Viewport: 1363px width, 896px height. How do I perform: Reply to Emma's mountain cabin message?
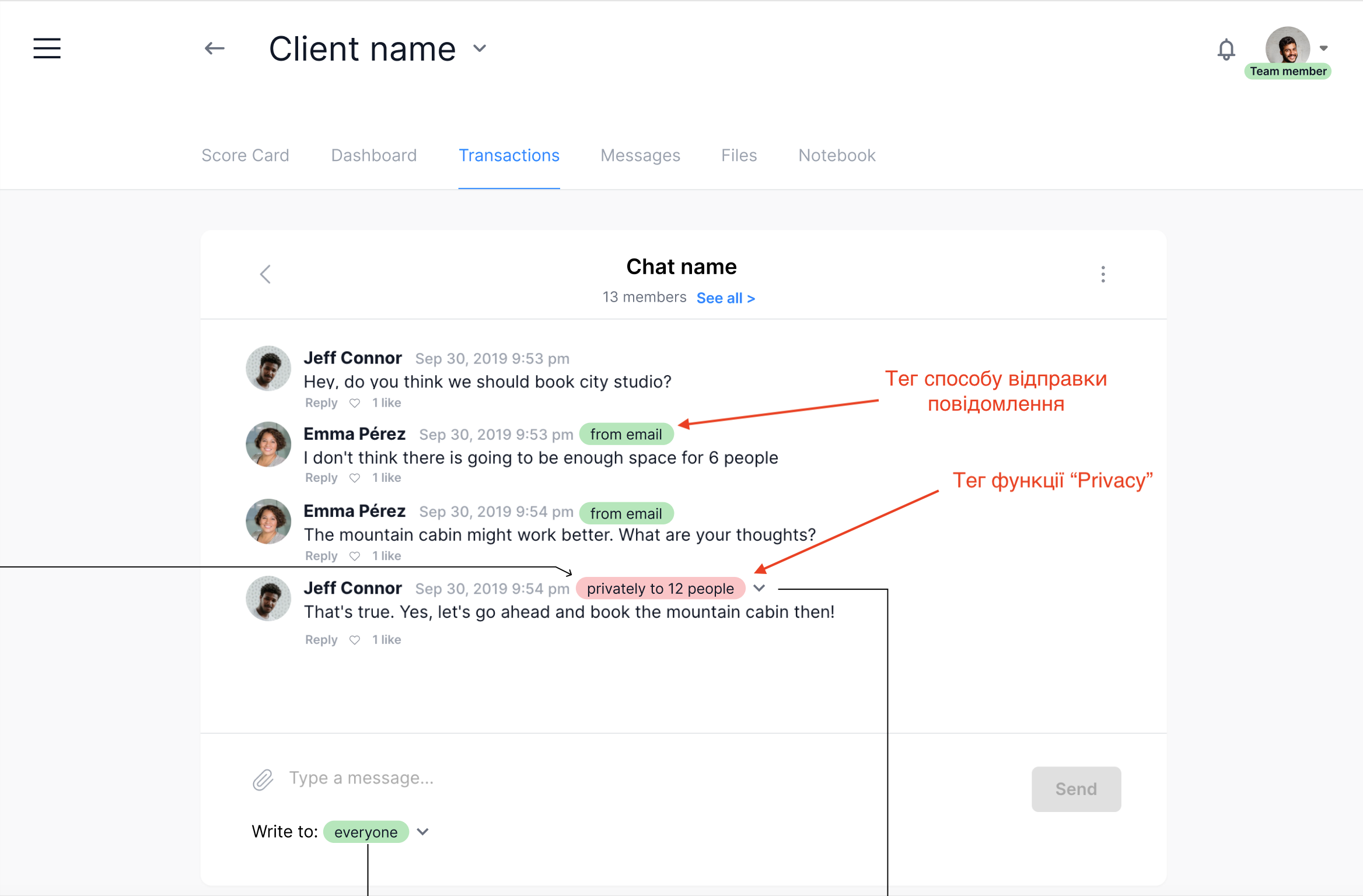point(321,556)
